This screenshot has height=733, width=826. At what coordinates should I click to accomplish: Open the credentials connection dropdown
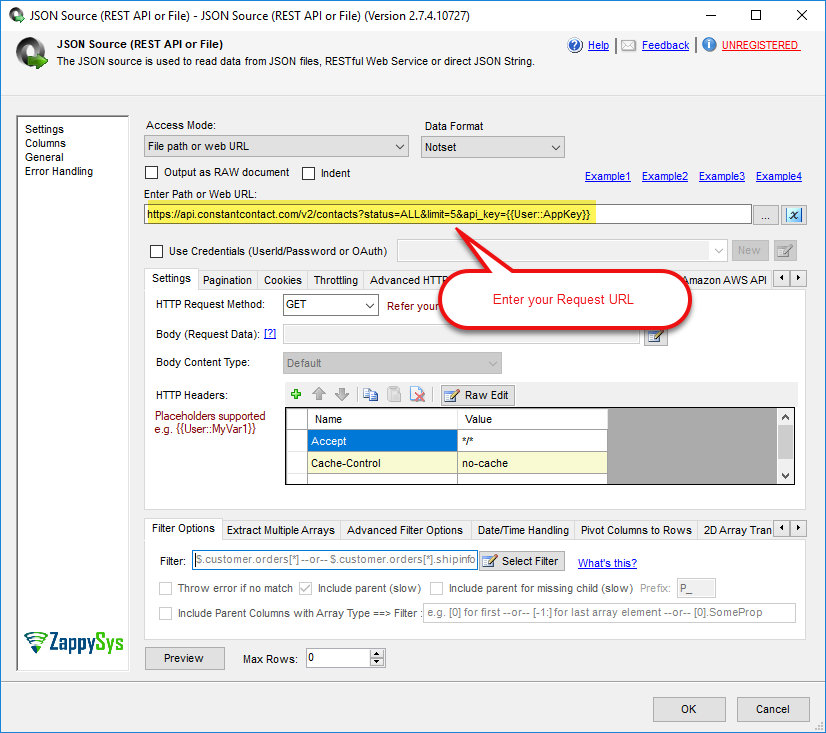click(x=562, y=251)
